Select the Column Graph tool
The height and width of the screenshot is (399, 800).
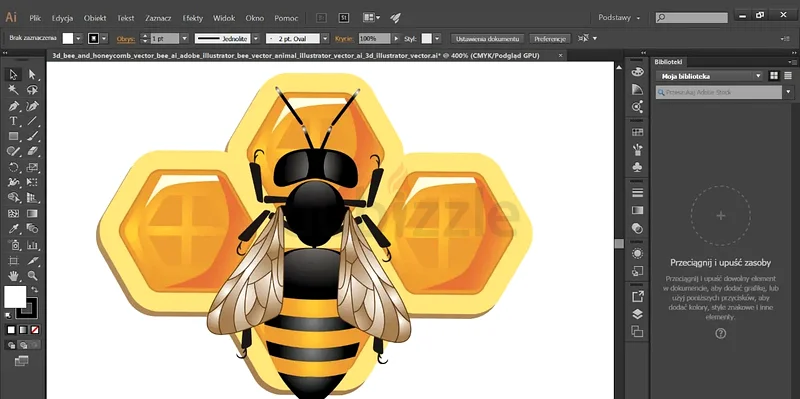[32, 245]
